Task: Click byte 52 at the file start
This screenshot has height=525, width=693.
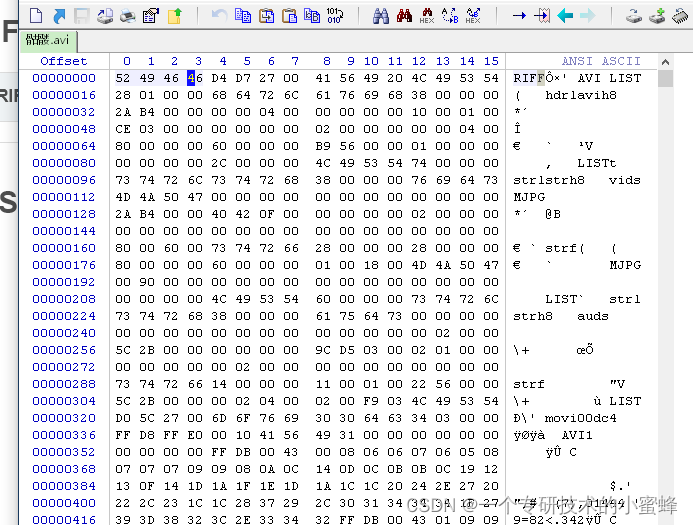Action: pyautogui.click(x=123, y=78)
